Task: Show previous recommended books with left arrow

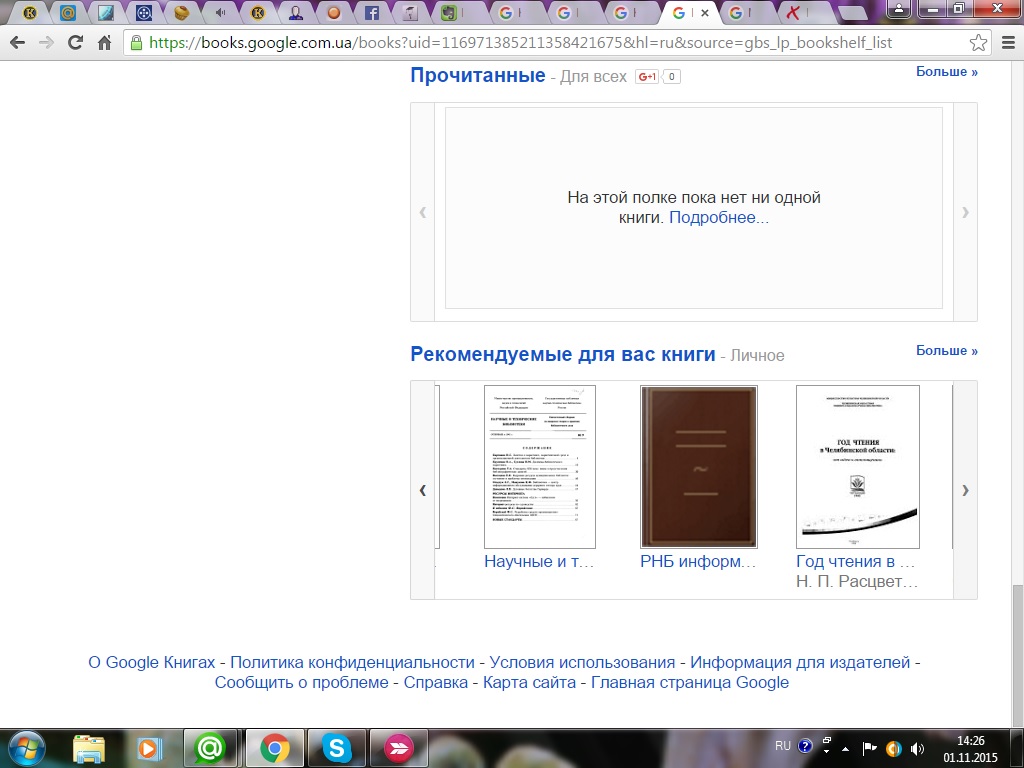Action: click(x=423, y=490)
